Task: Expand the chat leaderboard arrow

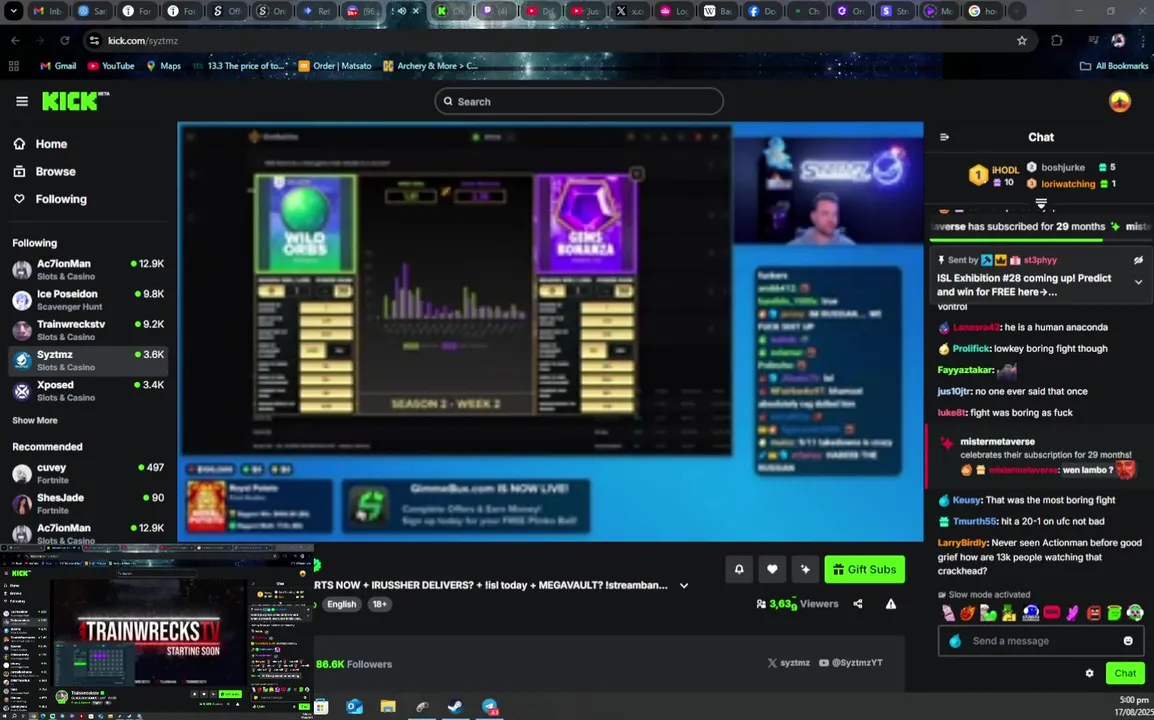Action: click(1041, 202)
